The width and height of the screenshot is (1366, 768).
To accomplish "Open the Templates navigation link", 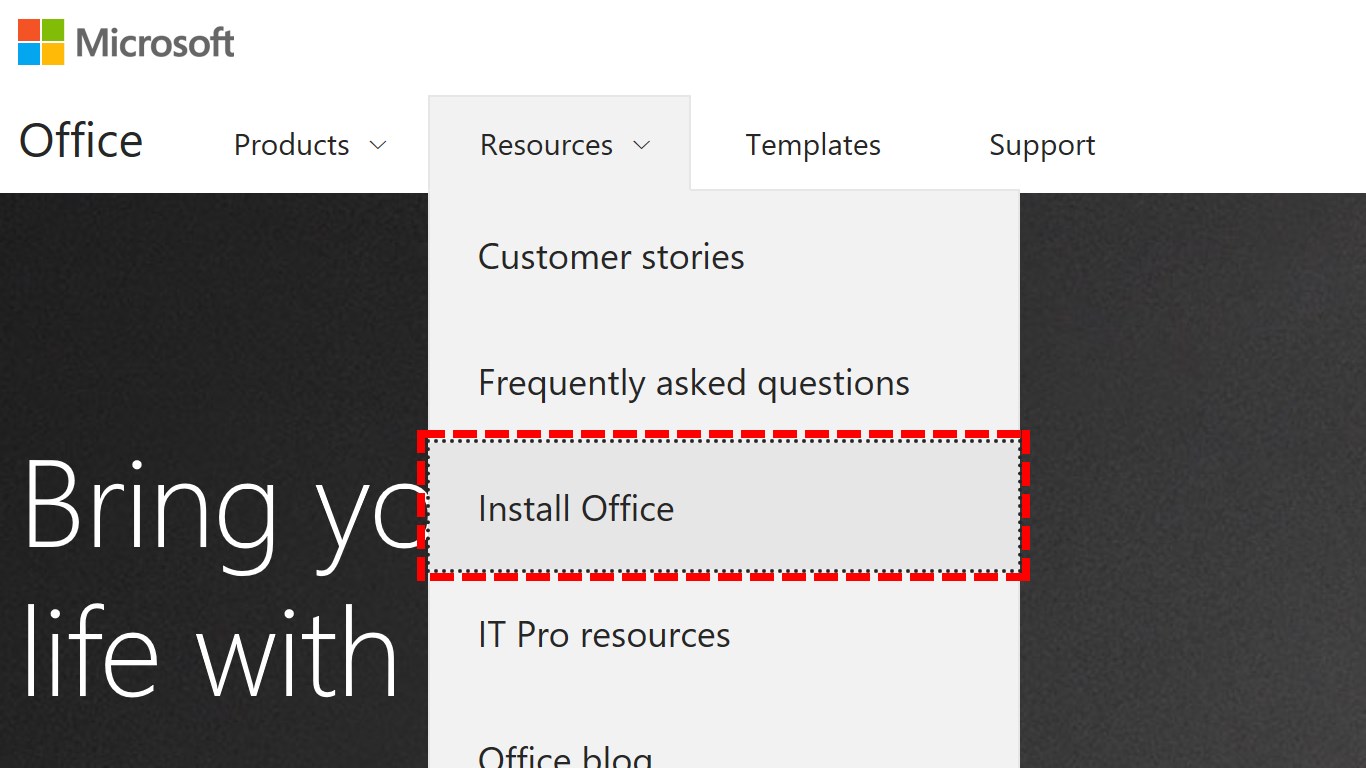I will [x=813, y=145].
